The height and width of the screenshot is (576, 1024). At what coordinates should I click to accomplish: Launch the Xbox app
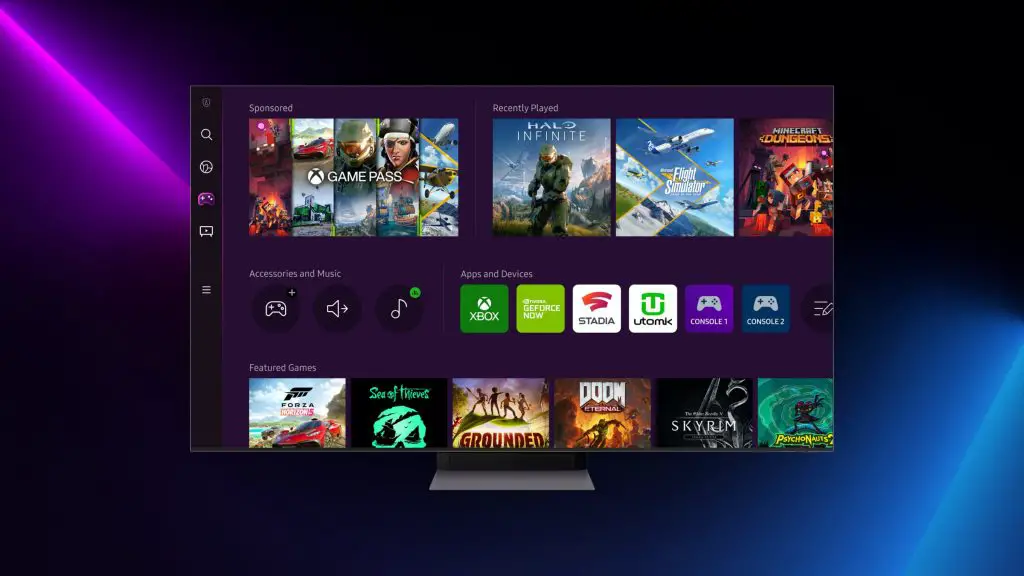[484, 309]
